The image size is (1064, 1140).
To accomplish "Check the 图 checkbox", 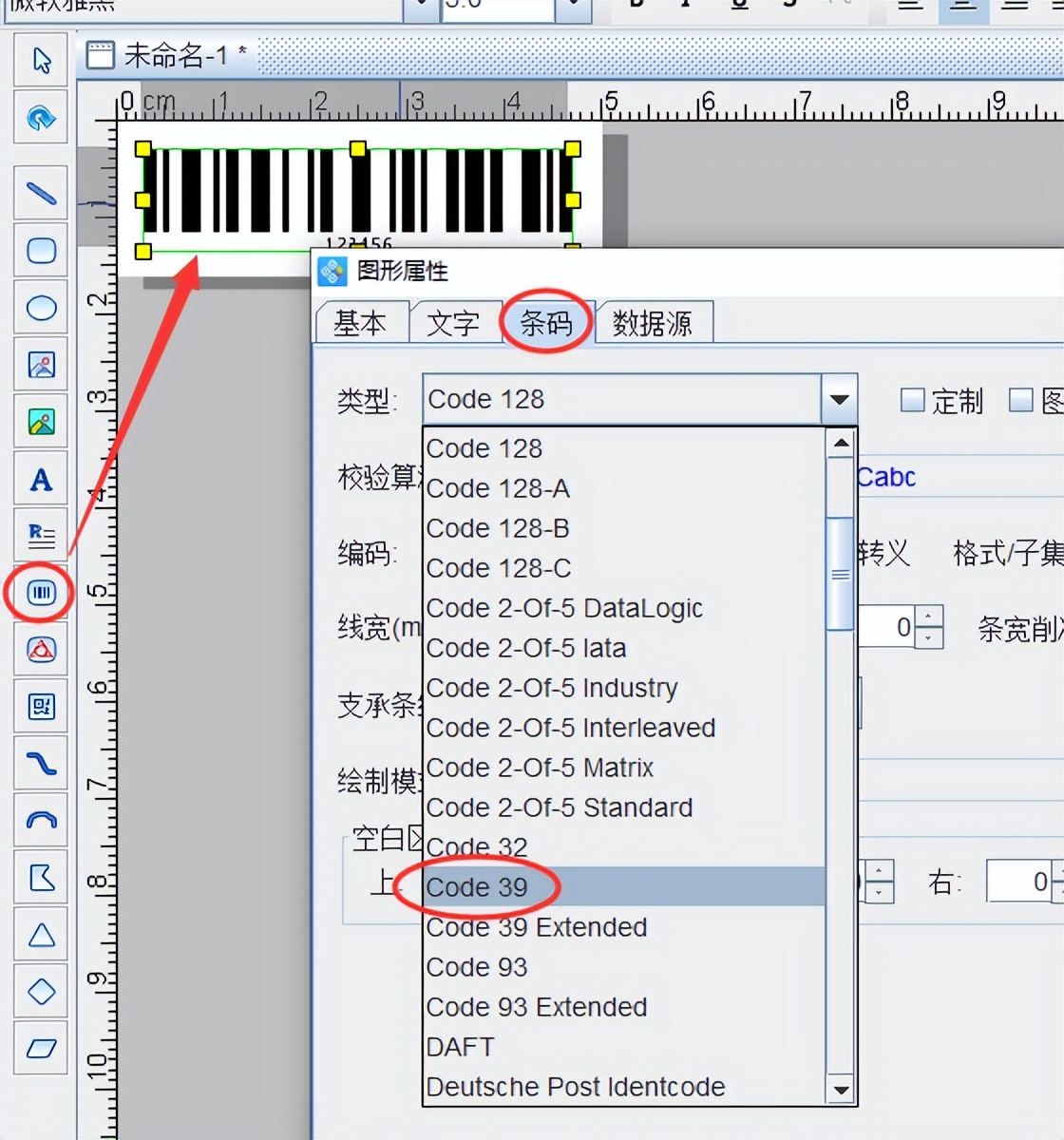I will [1021, 400].
